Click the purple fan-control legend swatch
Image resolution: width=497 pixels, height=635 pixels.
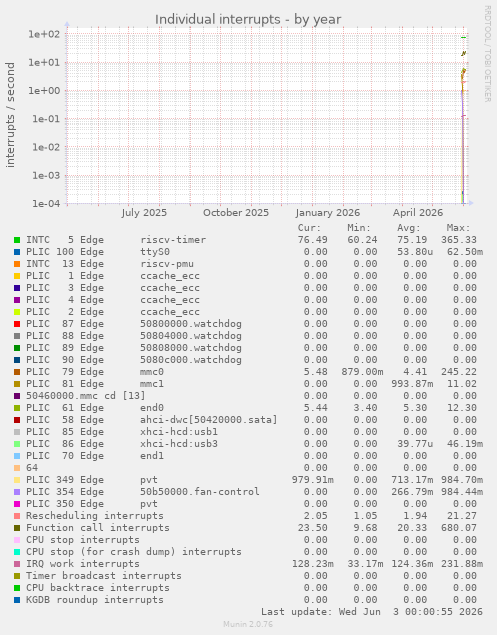pyautogui.click(x=17, y=492)
